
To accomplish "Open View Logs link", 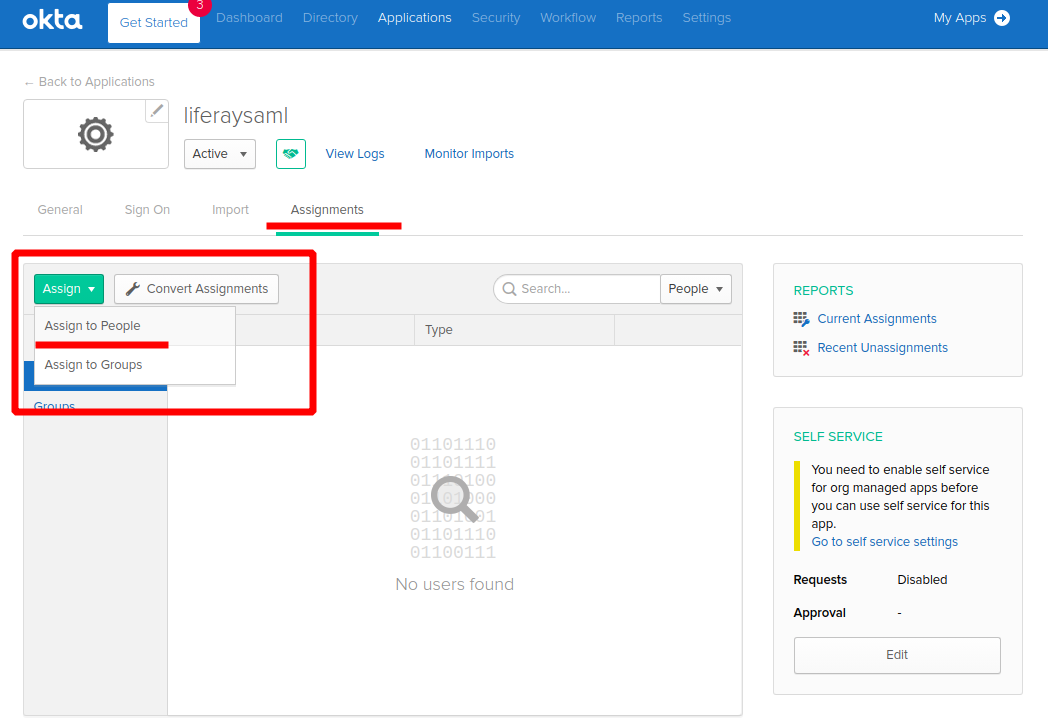I will pos(355,154).
